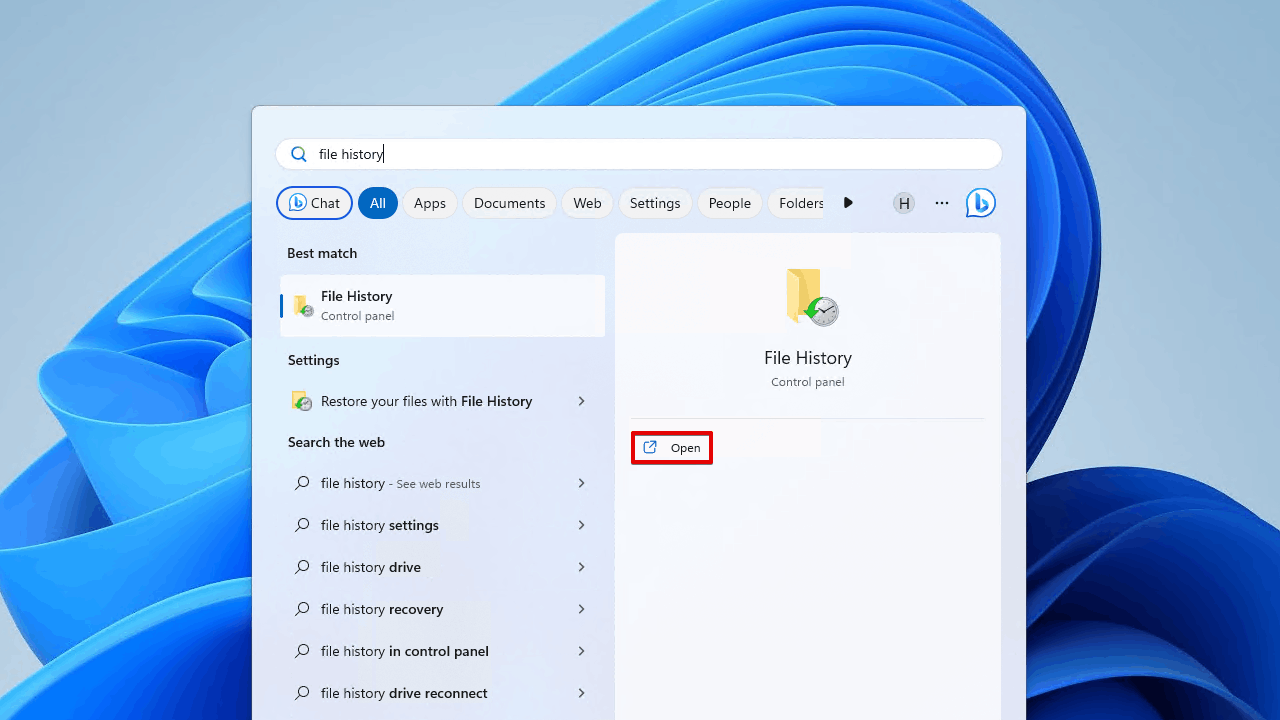The height and width of the screenshot is (720, 1280).
Task: Expand file history recovery chevron
Action: tap(581, 609)
